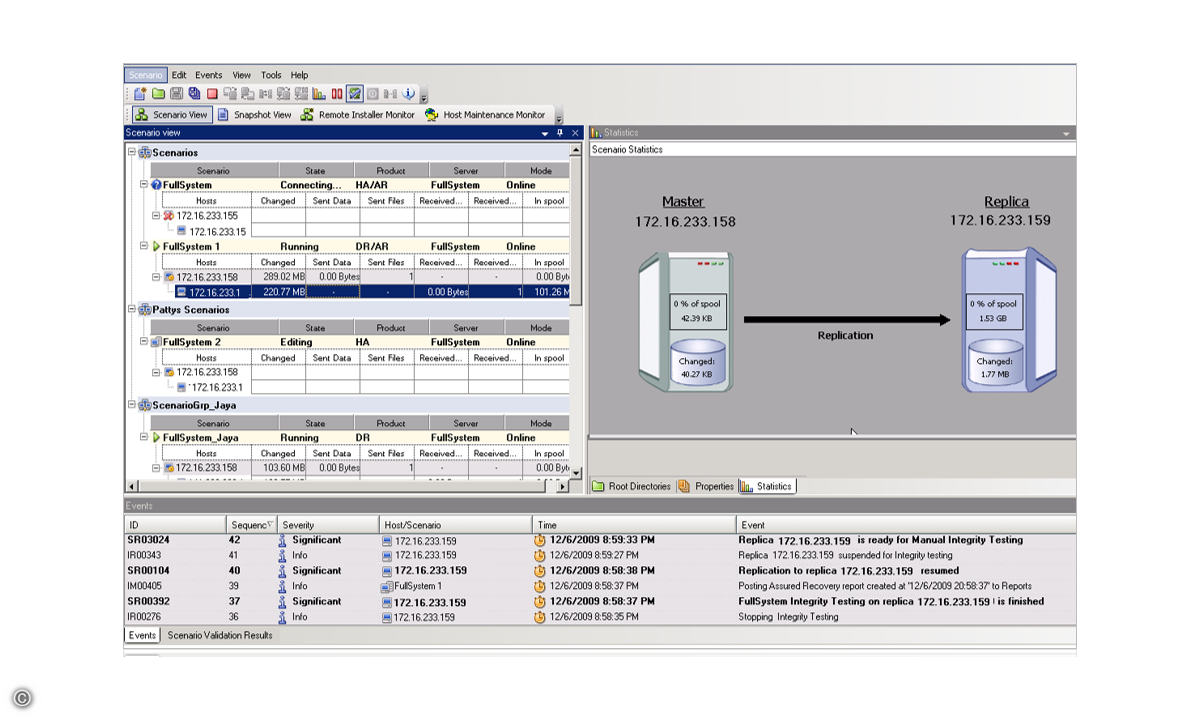Click the Pattys Scenarios group icon
Image resolution: width=1200 pixels, height=720 pixels.
click(x=145, y=310)
